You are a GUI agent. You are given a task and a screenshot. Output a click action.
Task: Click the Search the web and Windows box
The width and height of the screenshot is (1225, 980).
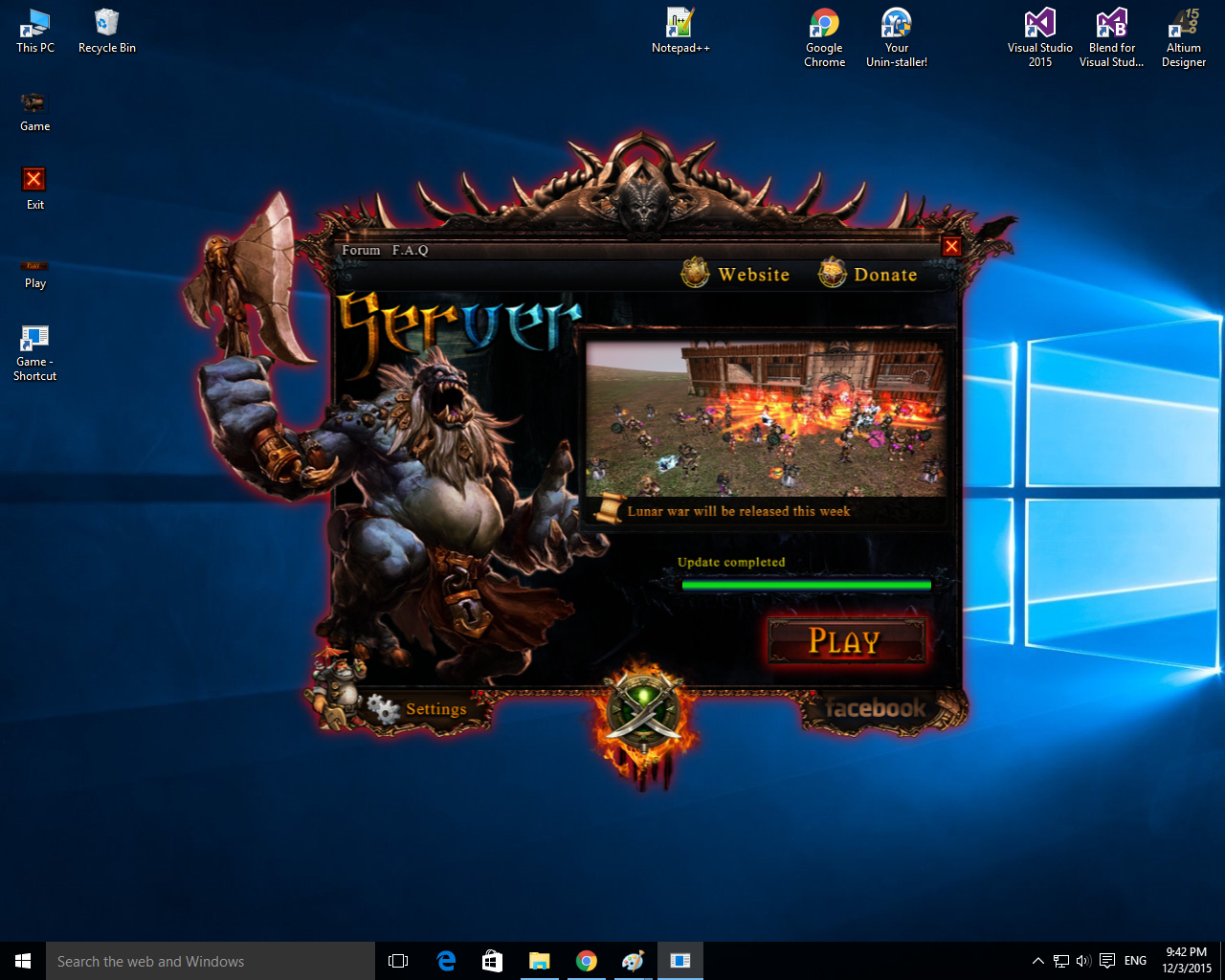pyautogui.click(x=211, y=961)
